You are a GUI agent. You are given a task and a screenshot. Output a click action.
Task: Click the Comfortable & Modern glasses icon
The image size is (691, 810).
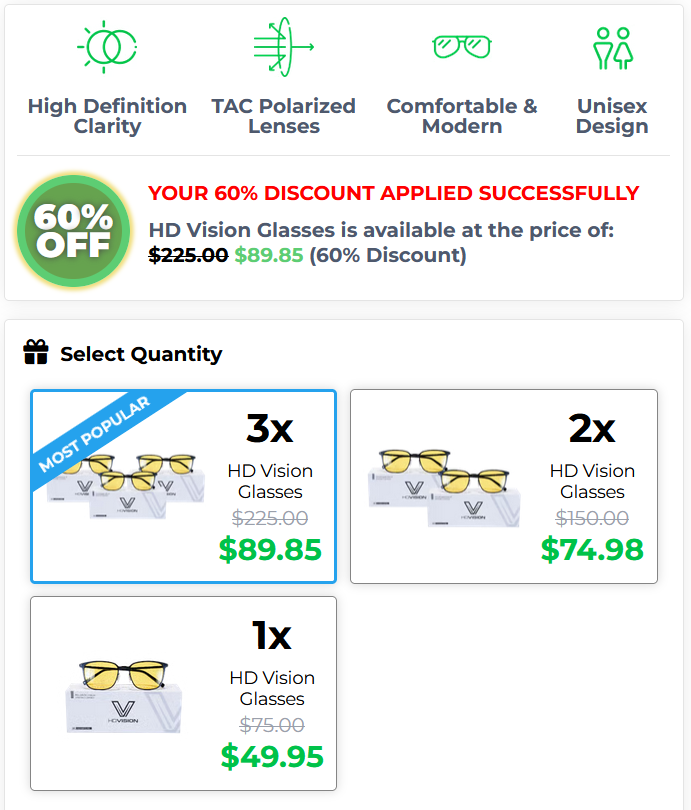461,46
